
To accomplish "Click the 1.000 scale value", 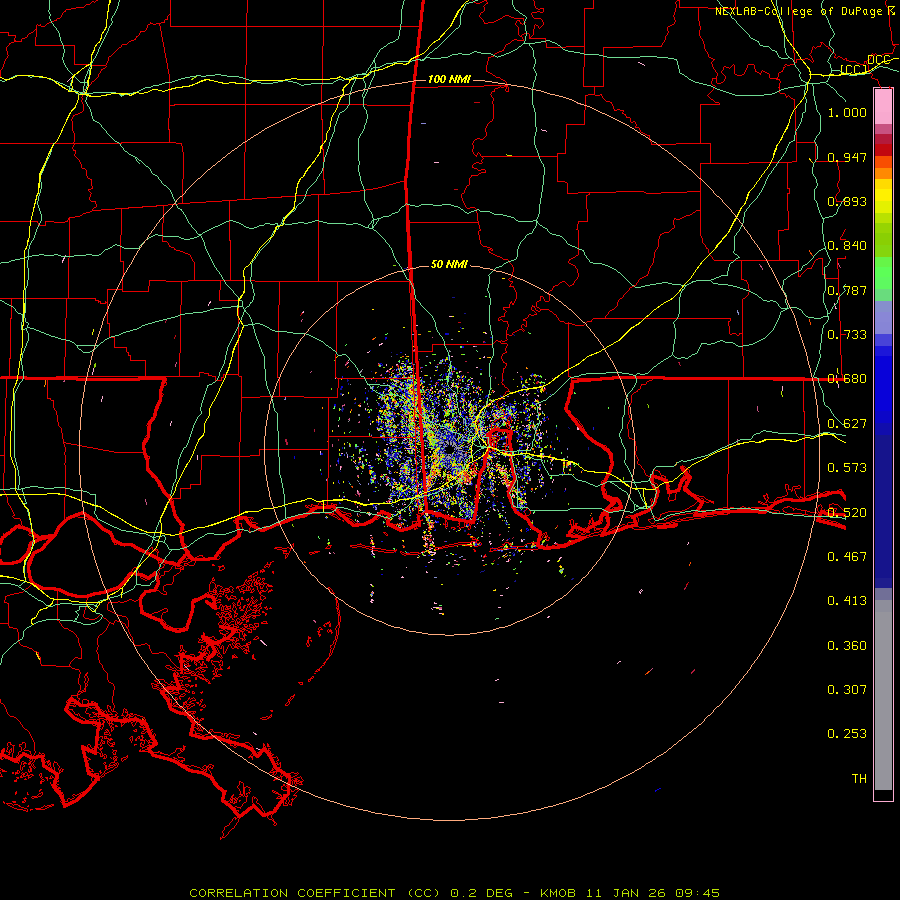I will click(847, 112).
